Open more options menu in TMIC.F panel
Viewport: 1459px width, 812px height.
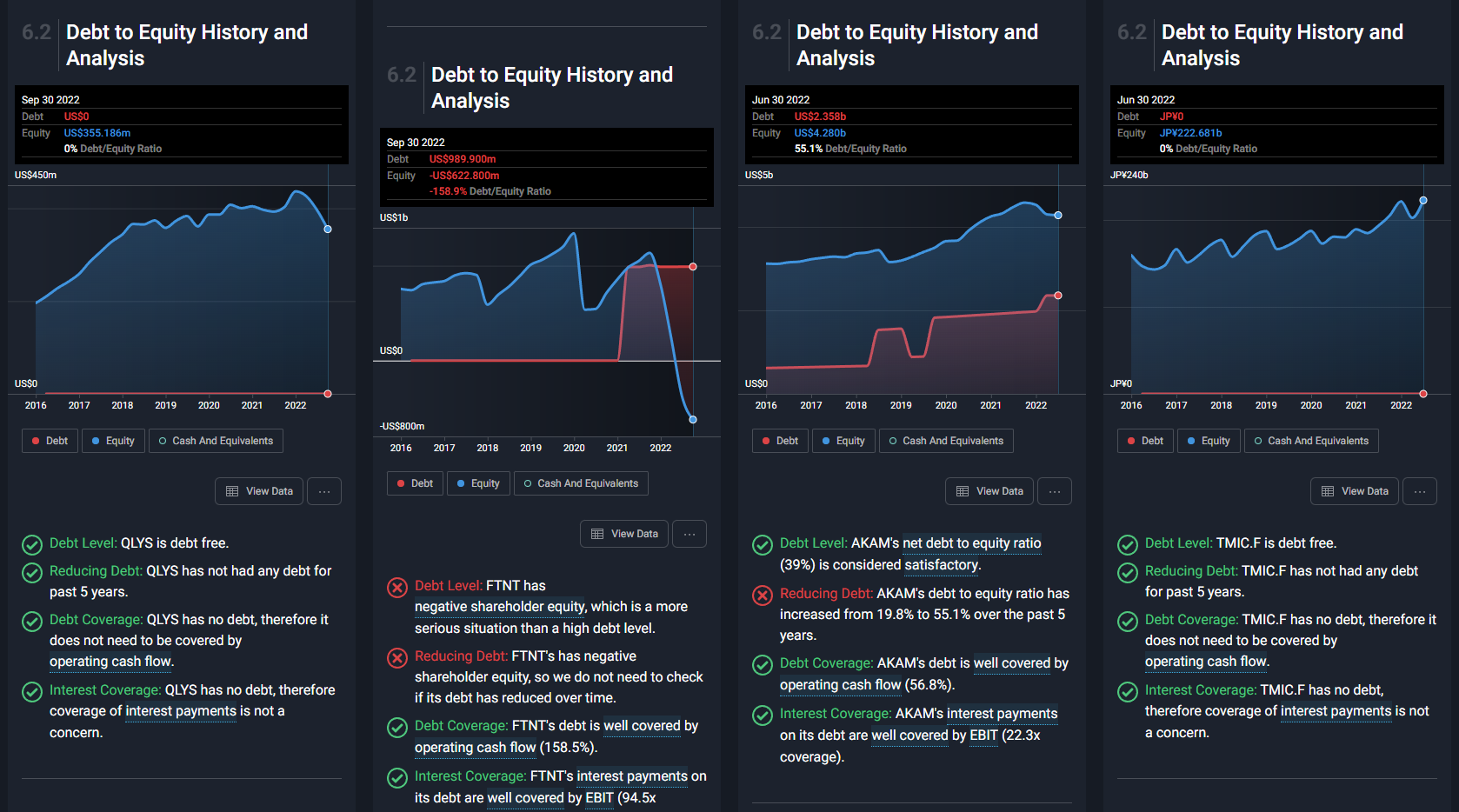(x=1420, y=491)
